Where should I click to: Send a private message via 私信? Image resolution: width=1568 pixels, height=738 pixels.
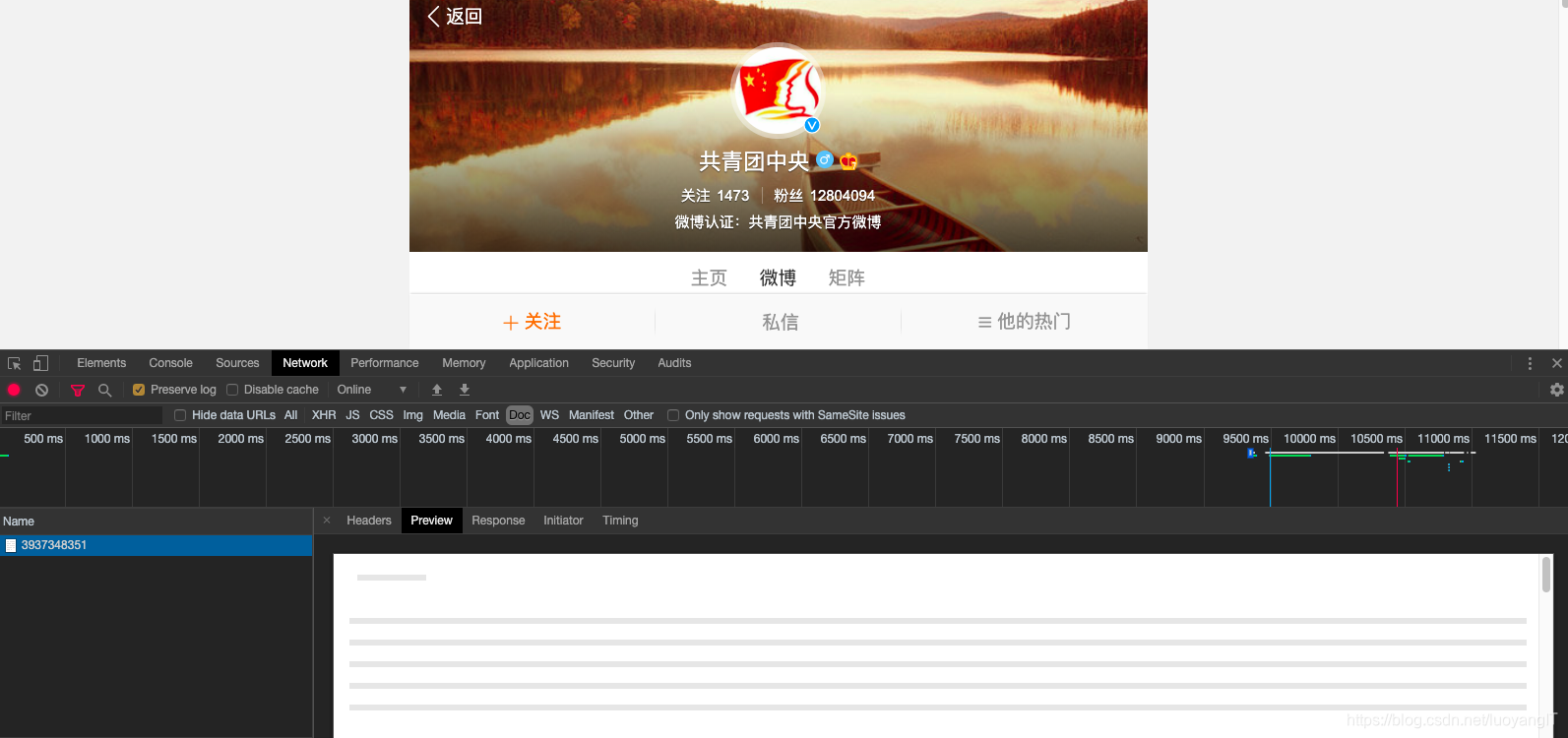pos(780,322)
